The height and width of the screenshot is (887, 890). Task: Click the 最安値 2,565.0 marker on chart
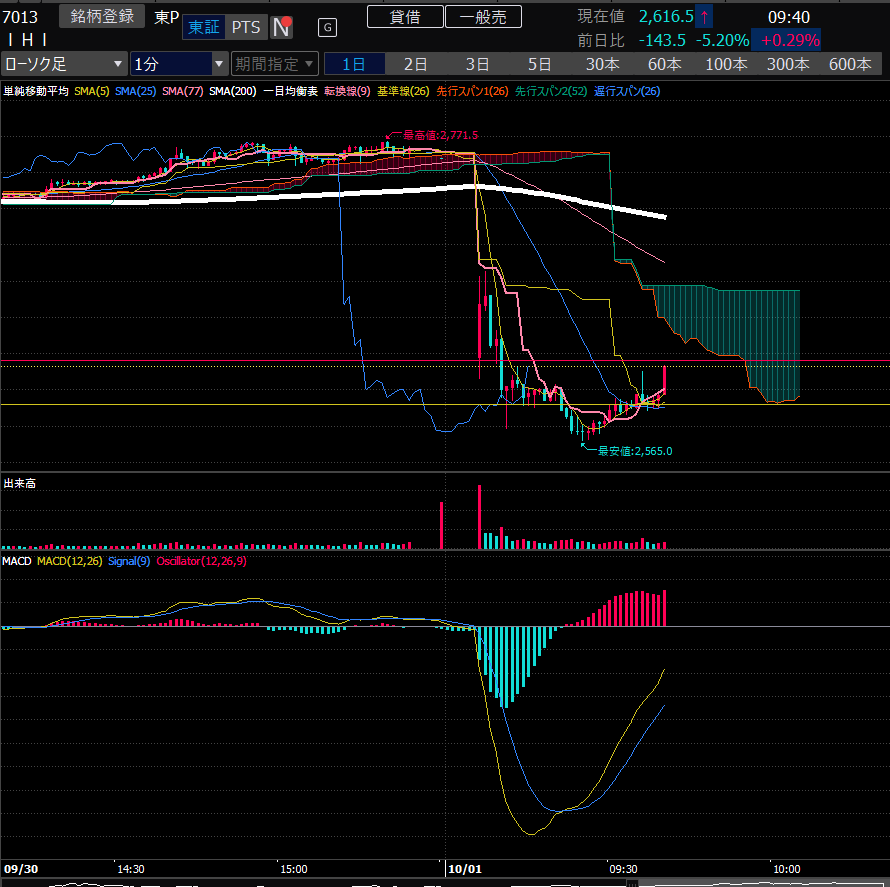tap(634, 451)
